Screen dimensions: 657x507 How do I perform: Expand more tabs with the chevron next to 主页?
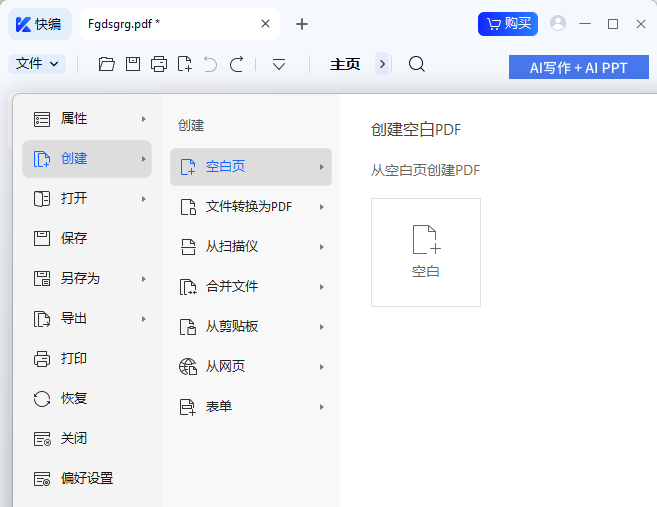coord(382,64)
